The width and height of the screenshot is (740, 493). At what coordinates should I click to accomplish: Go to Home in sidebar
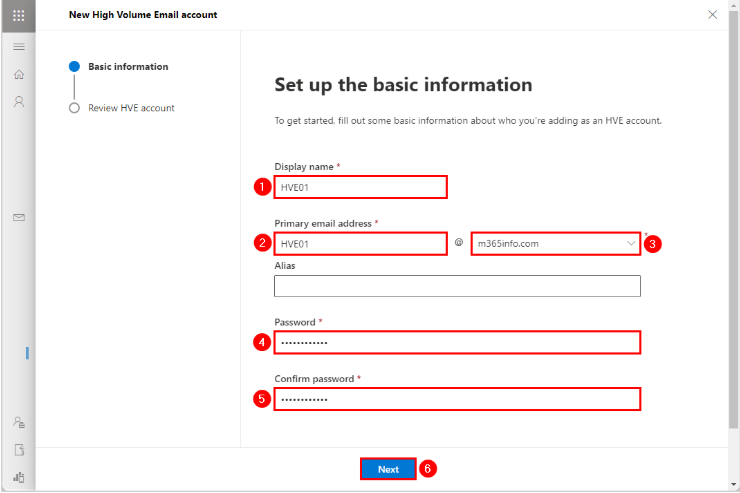pos(18,74)
